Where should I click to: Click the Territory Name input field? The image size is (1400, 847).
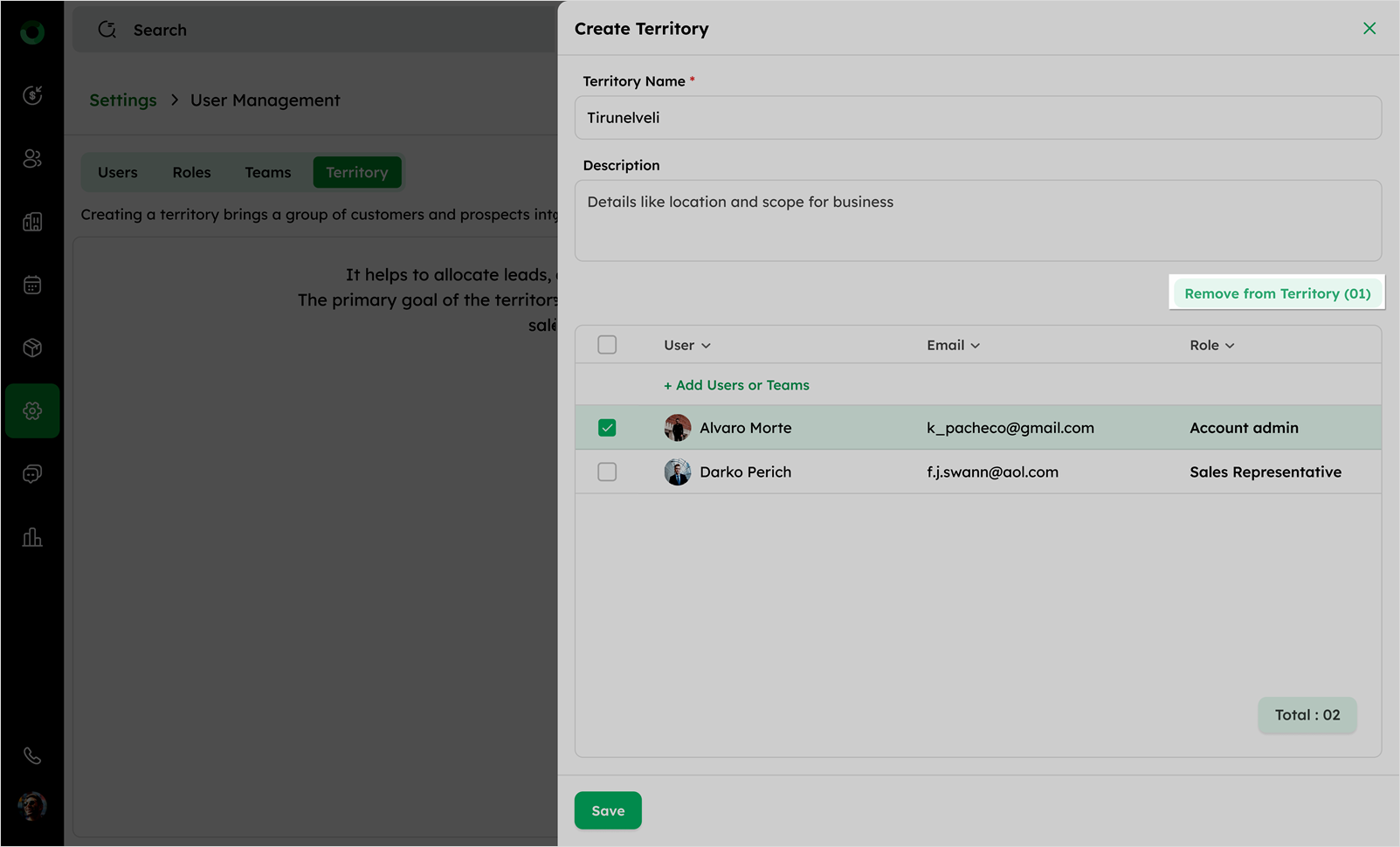(977, 118)
